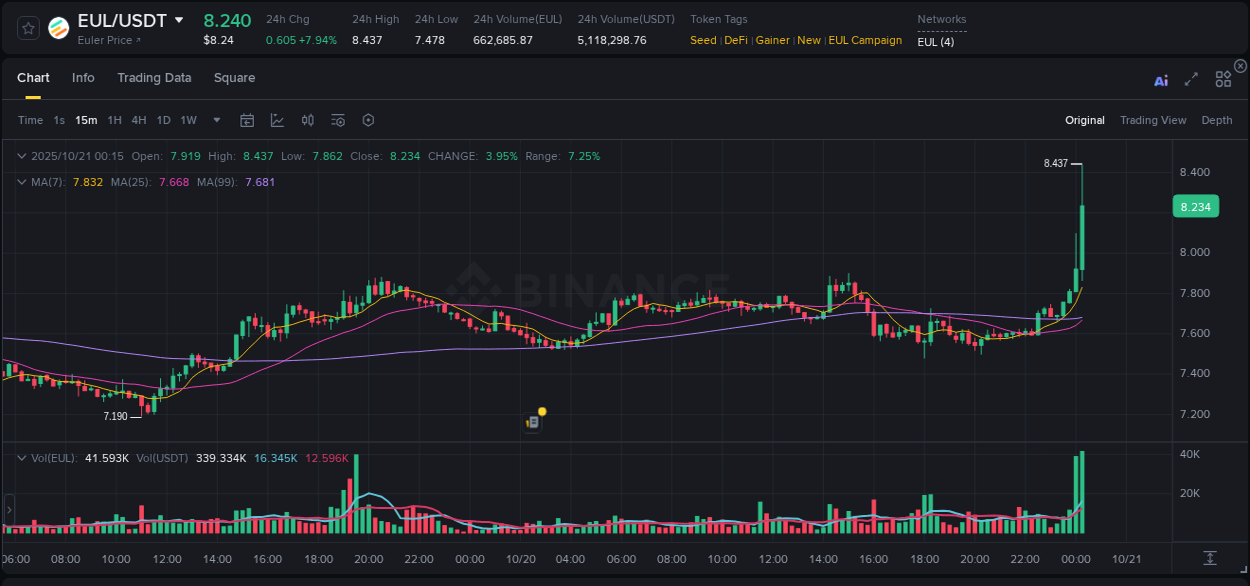Click the Euler Price link
This screenshot has height=586, width=1250.
click(x=109, y=40)
